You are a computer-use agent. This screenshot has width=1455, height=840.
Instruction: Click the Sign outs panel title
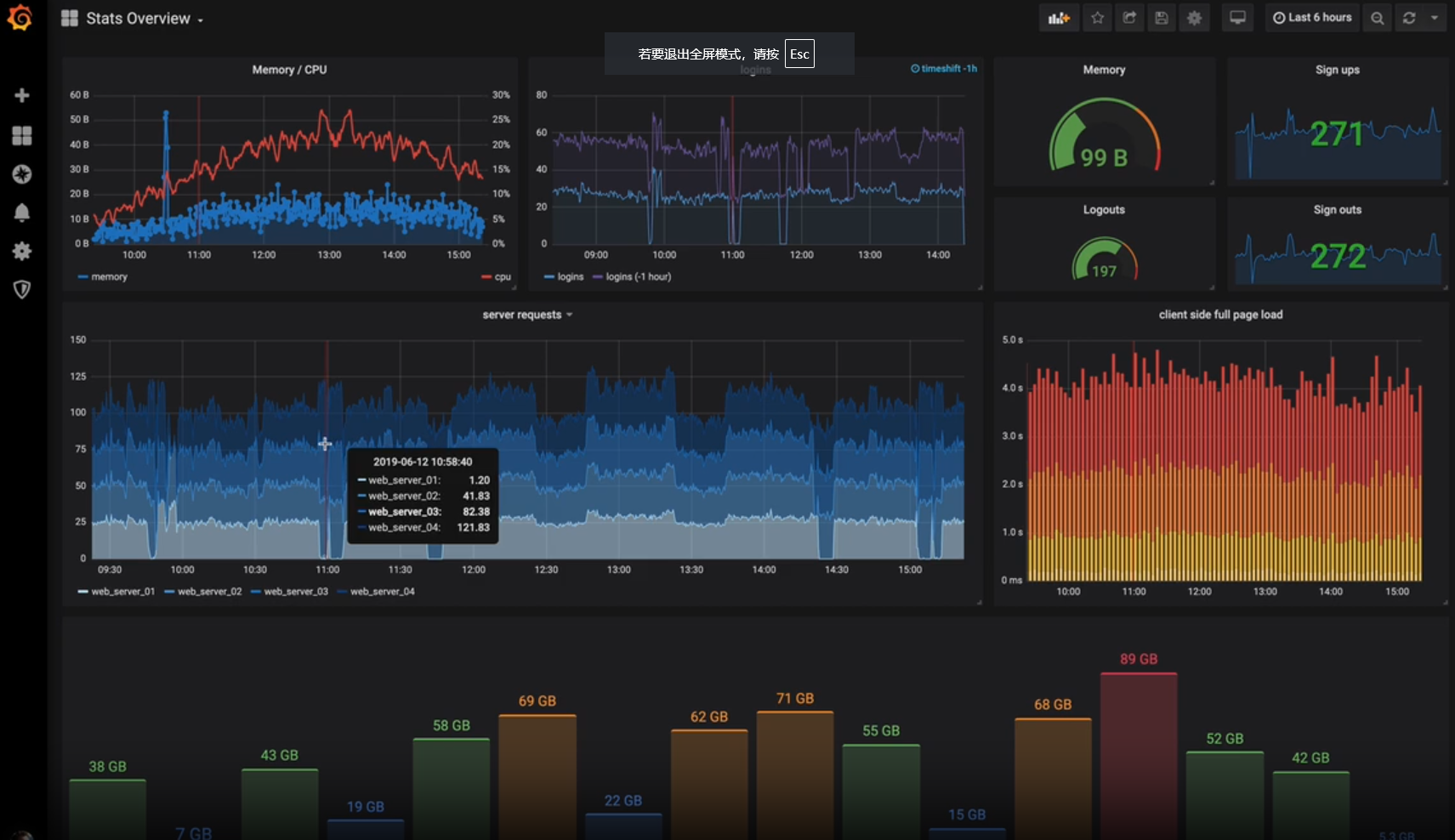pyautogui.click(x=1338, y=209)
